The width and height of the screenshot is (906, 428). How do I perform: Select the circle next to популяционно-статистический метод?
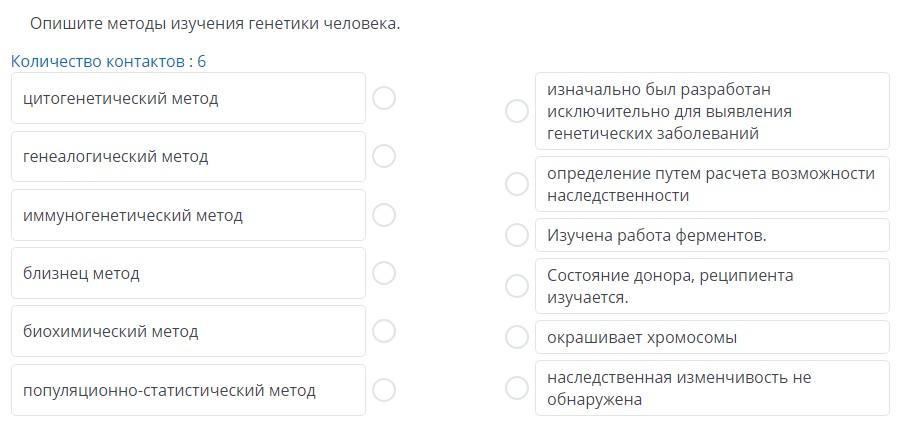pyautogui.click(x=384, y=390)
